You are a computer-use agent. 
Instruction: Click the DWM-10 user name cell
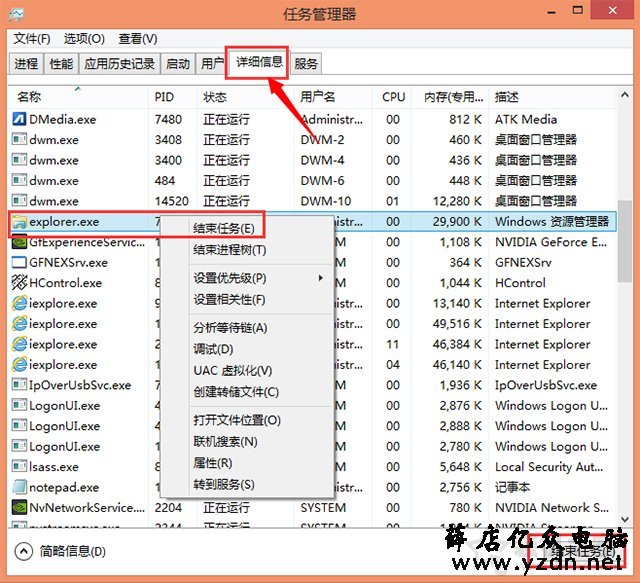point(325,201)
